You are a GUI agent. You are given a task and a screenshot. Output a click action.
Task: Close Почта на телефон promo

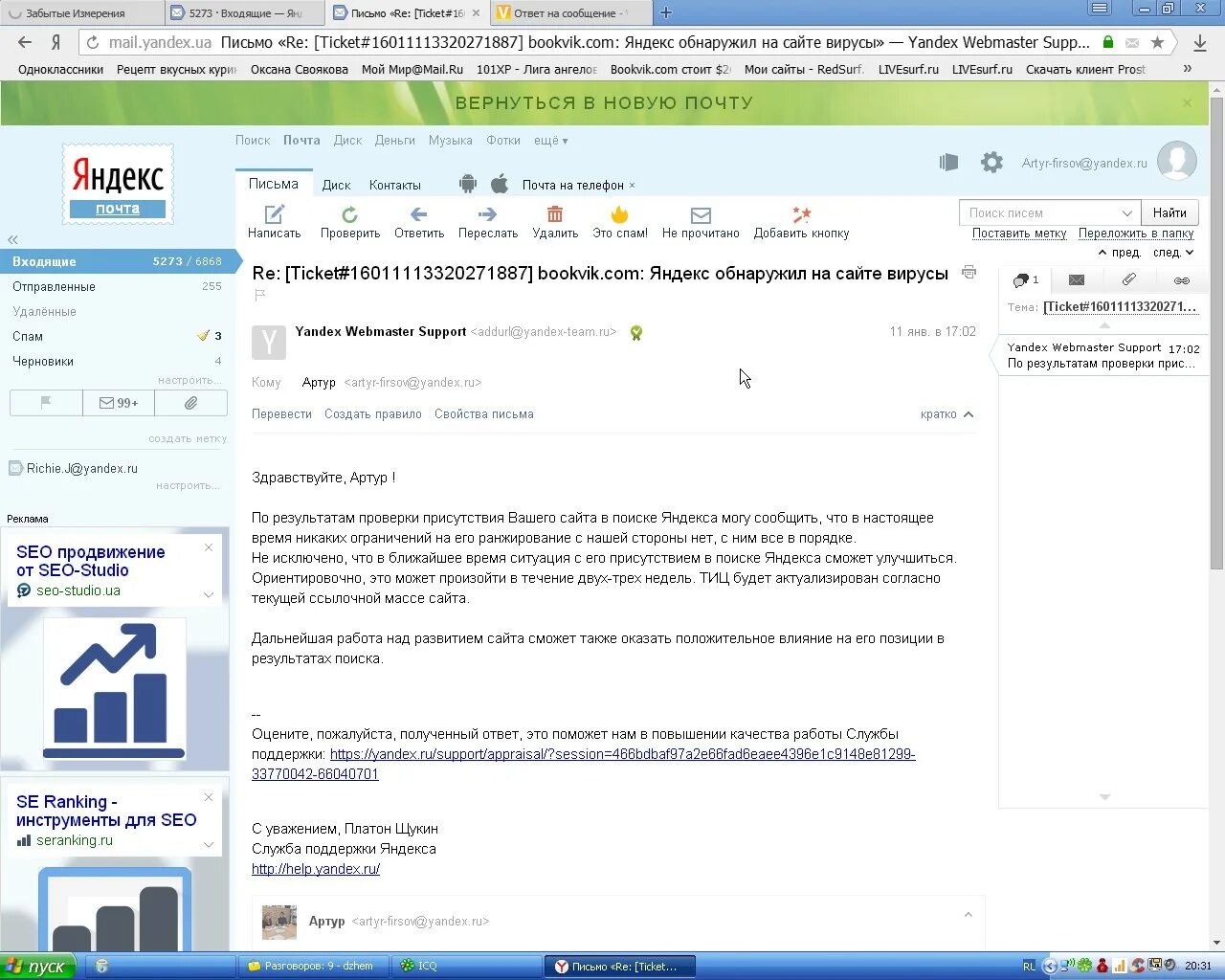(x=632, y=186)
